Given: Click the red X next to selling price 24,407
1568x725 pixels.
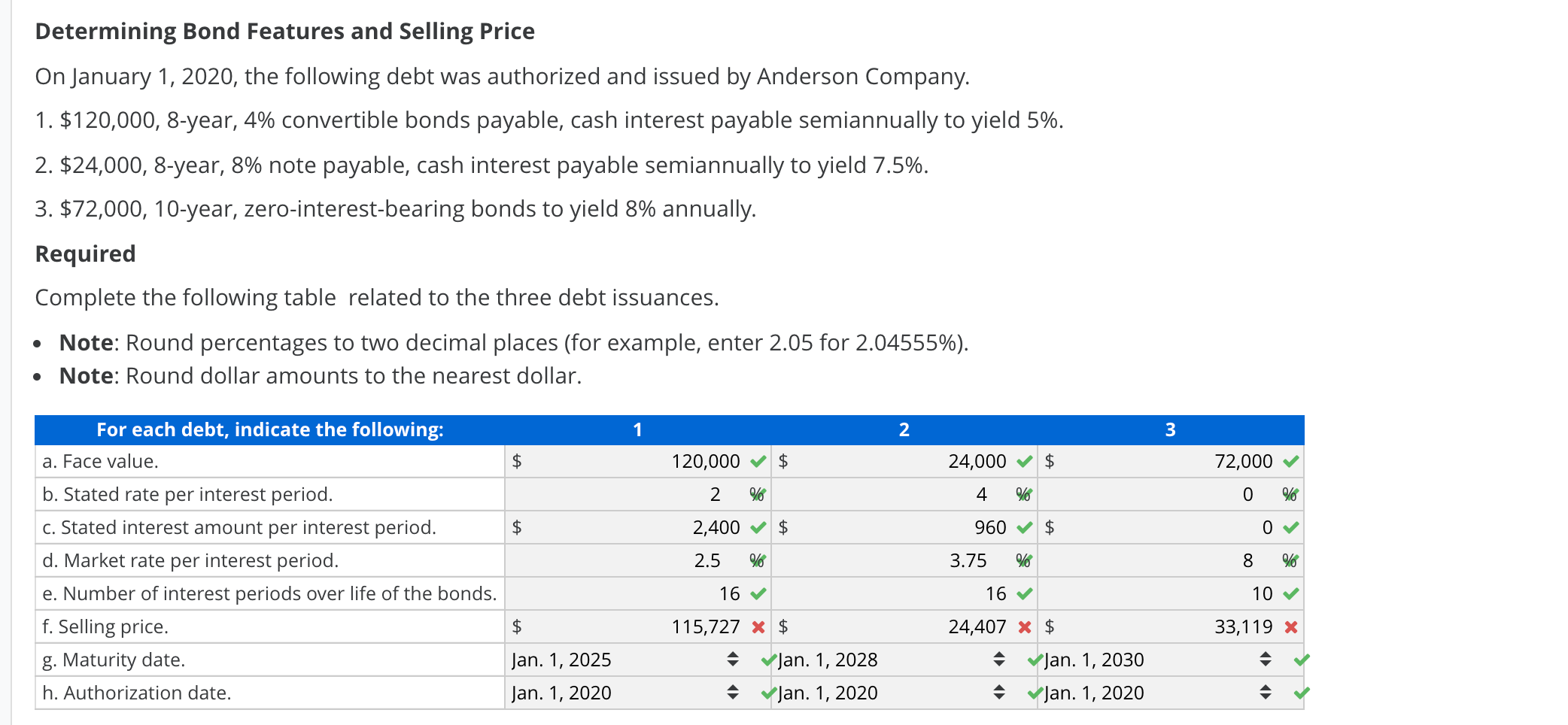Looking at the screenshot, I should click(x=1024, y=626).
